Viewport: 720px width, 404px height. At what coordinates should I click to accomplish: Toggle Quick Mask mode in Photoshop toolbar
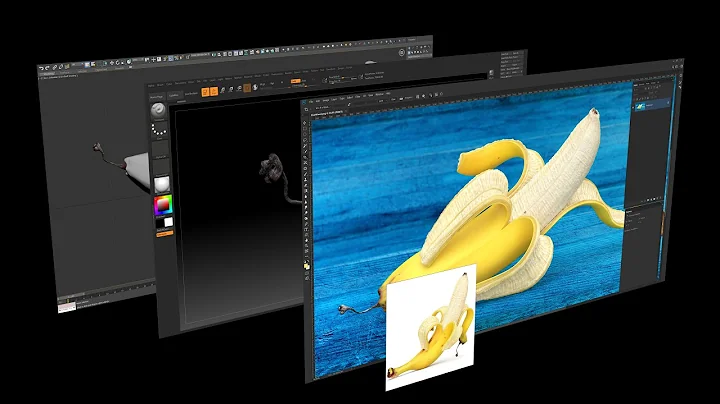(x=307, y=273)
